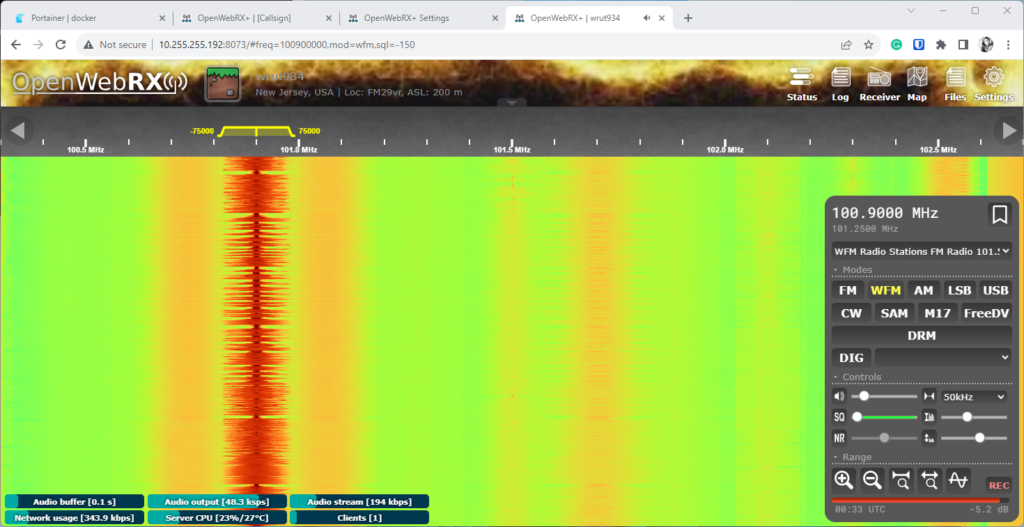1024x527 pixels.
Task: Open the WFM Radio Stations bookmark dropdown
Action: click(921, 251)
